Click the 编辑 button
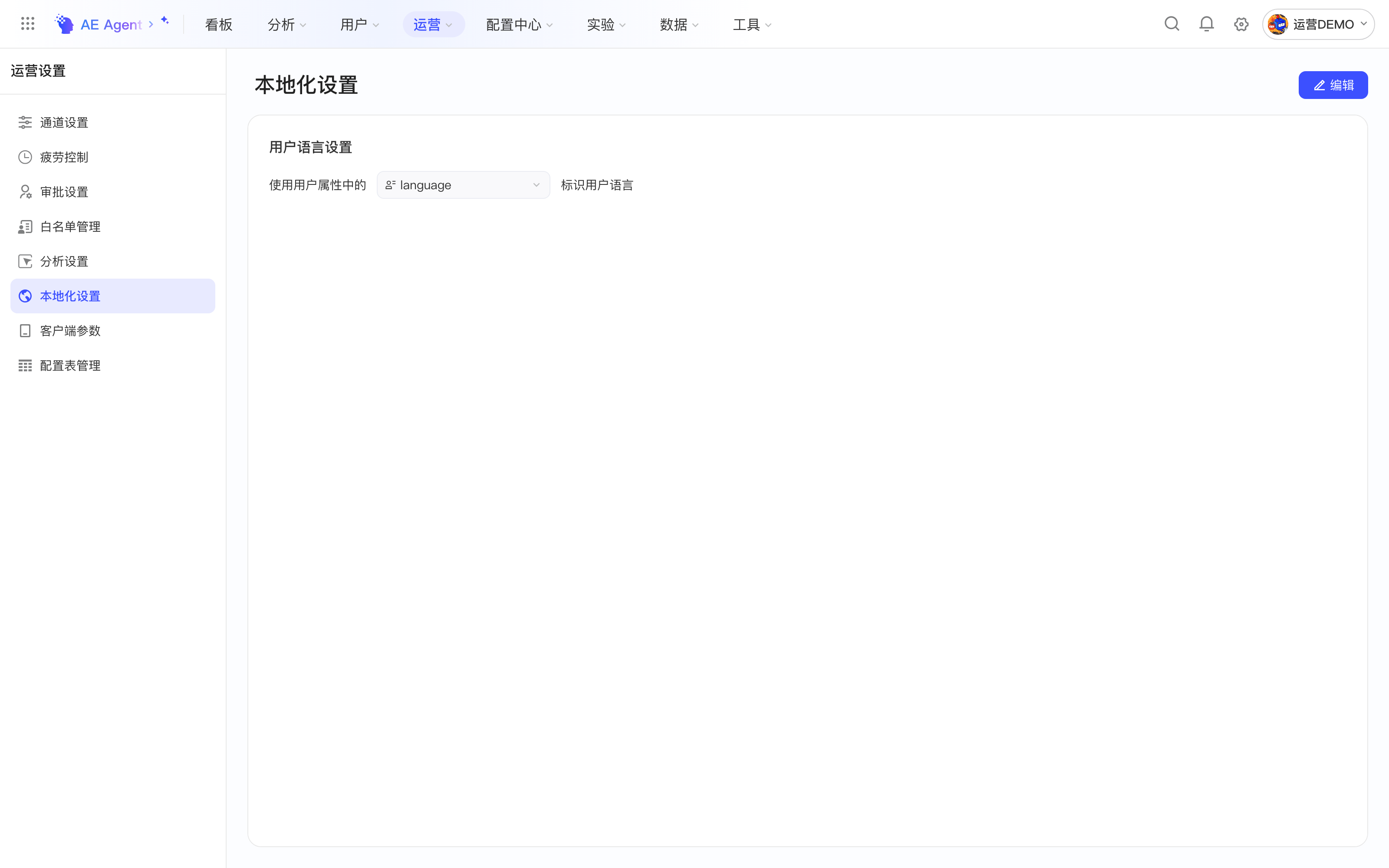The image size is (1389, 868). [x=1333, y=85]
